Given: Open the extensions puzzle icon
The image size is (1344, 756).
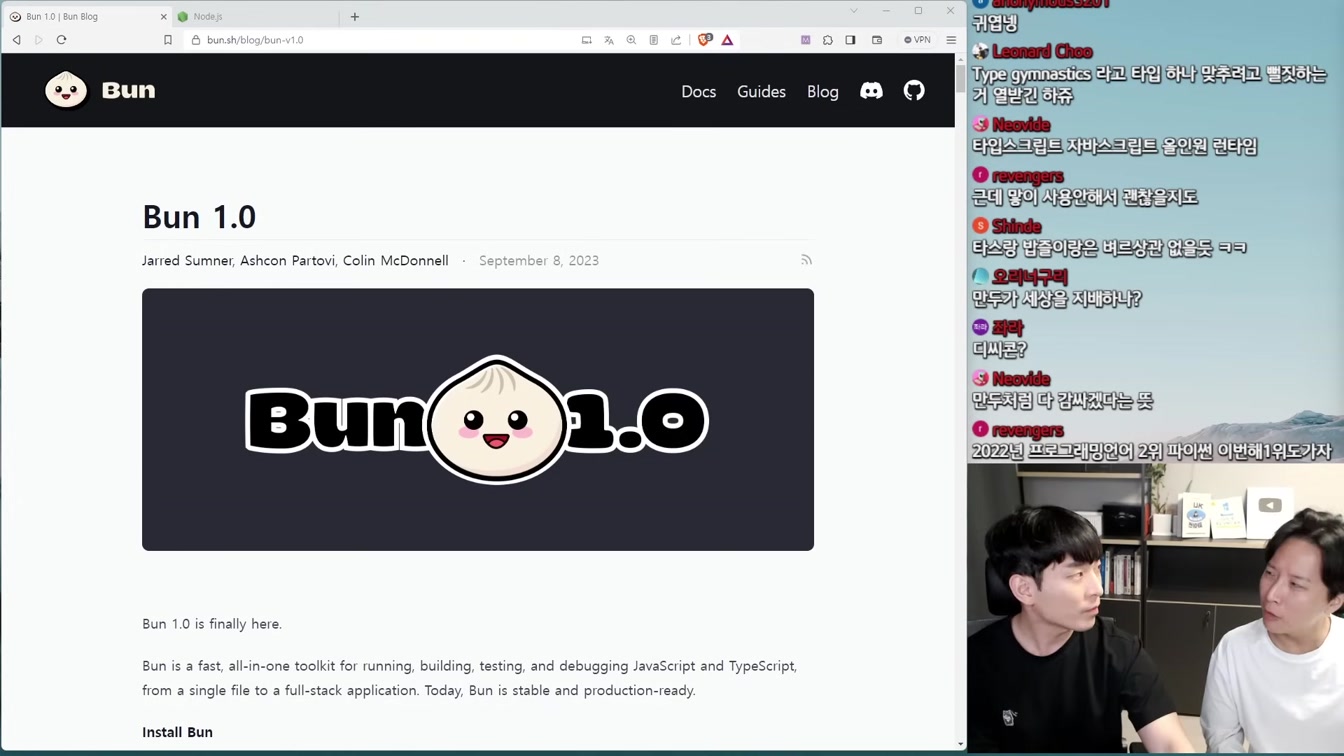Looking at the screenshot, I should pyautogui.click(x=828, y=40).
